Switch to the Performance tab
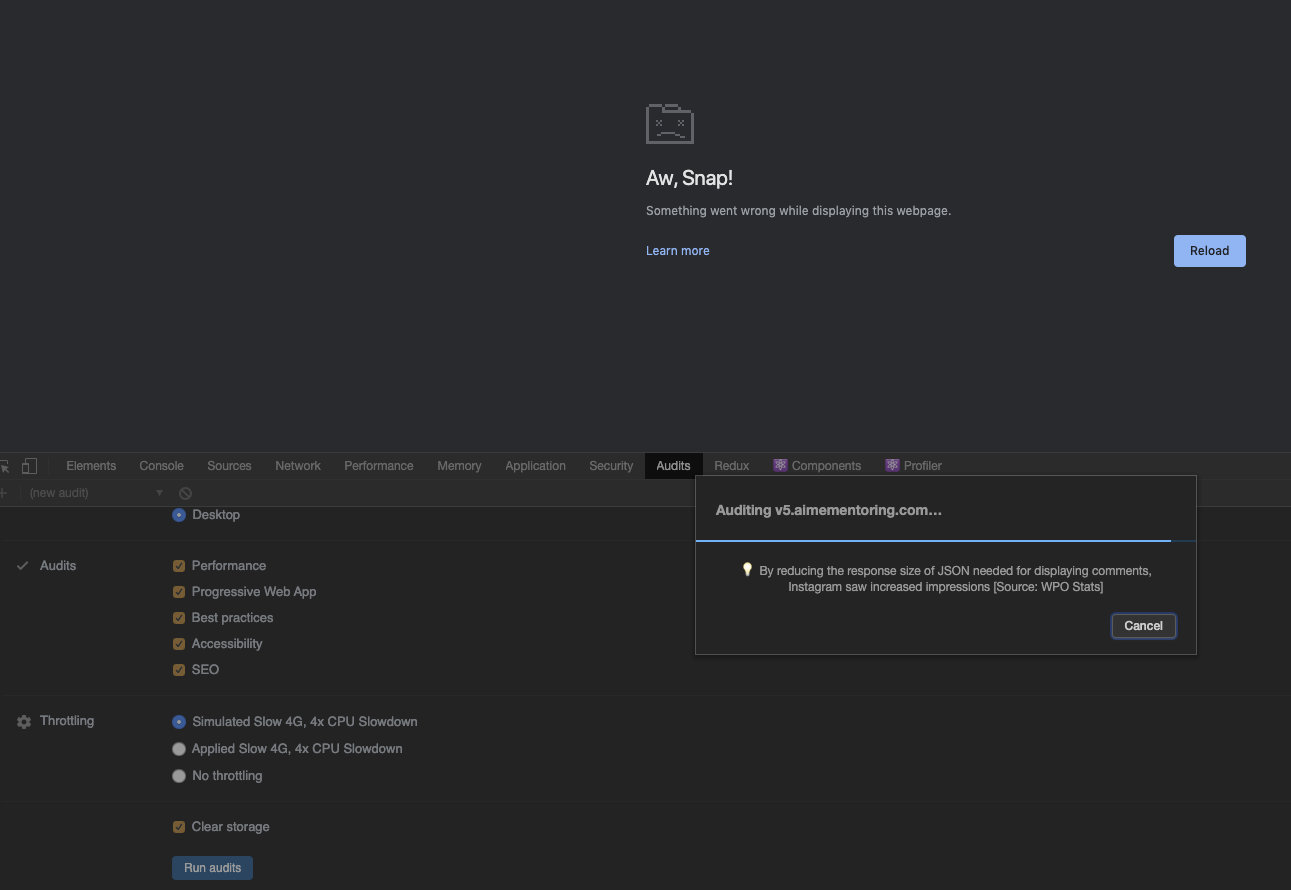 coord(379,466)
